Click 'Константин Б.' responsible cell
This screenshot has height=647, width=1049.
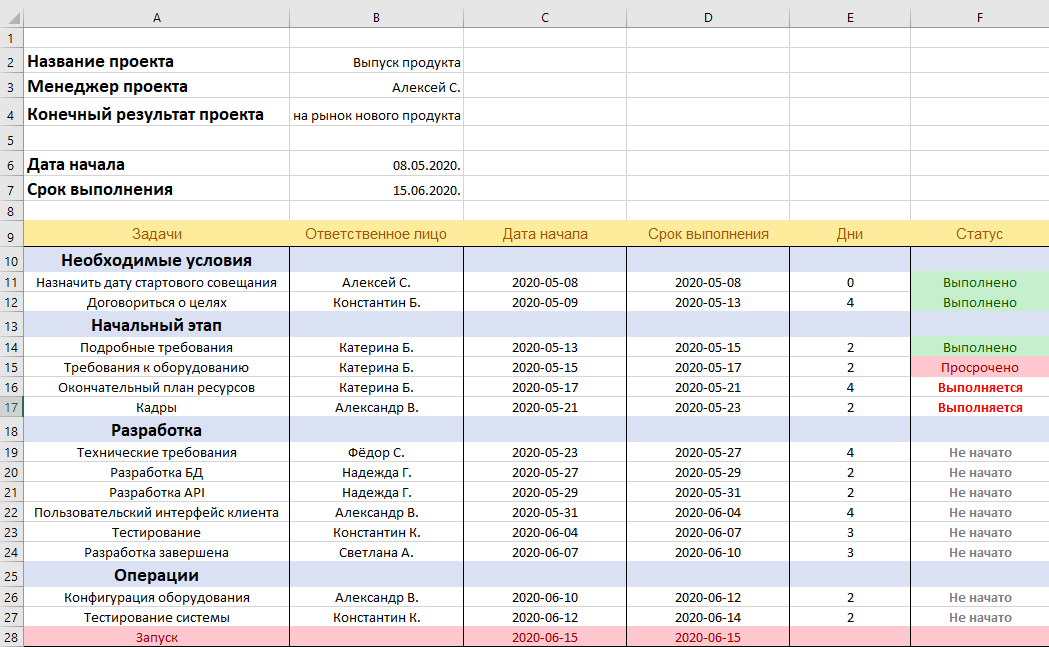(377, 302)
